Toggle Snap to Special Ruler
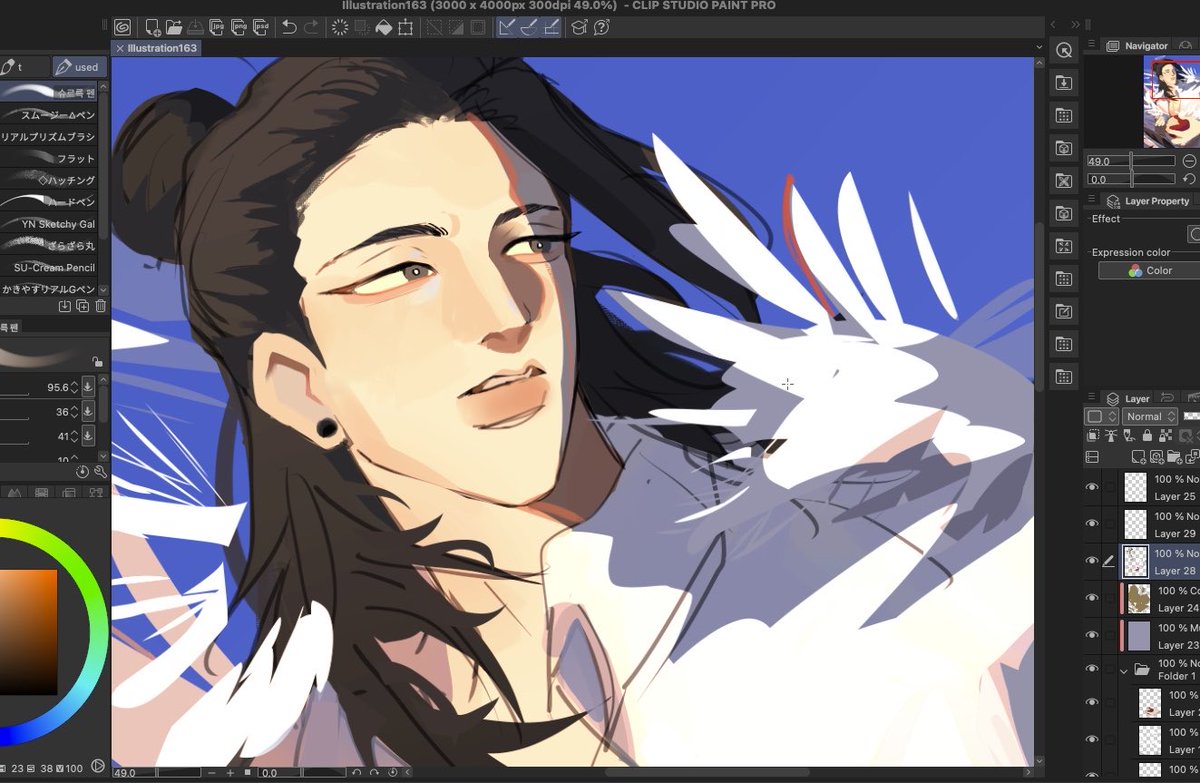 coord(529,27)
